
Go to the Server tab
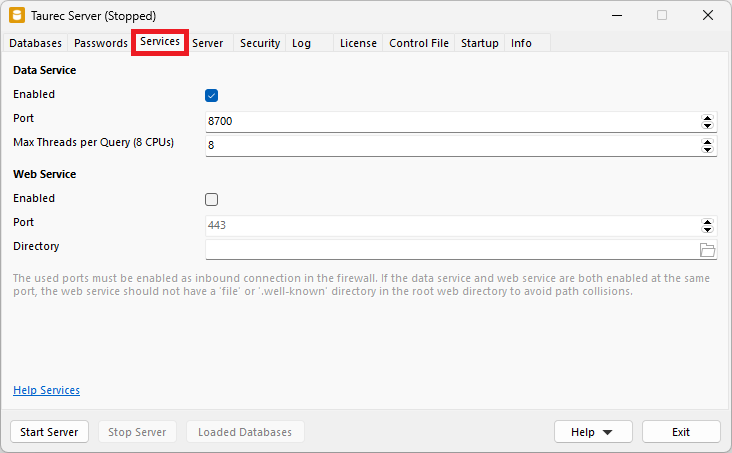click(208, 43)
